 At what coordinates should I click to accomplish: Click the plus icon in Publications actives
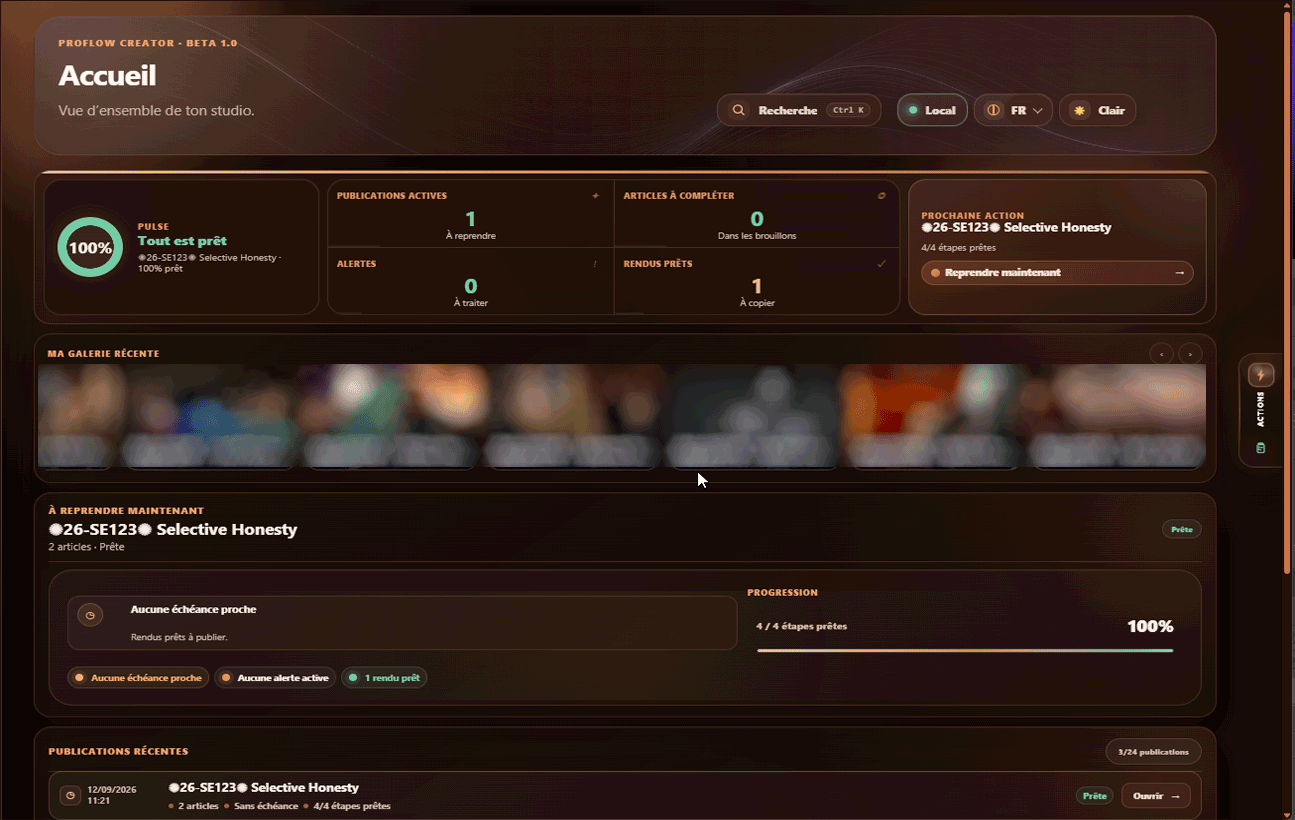point(596,196)
